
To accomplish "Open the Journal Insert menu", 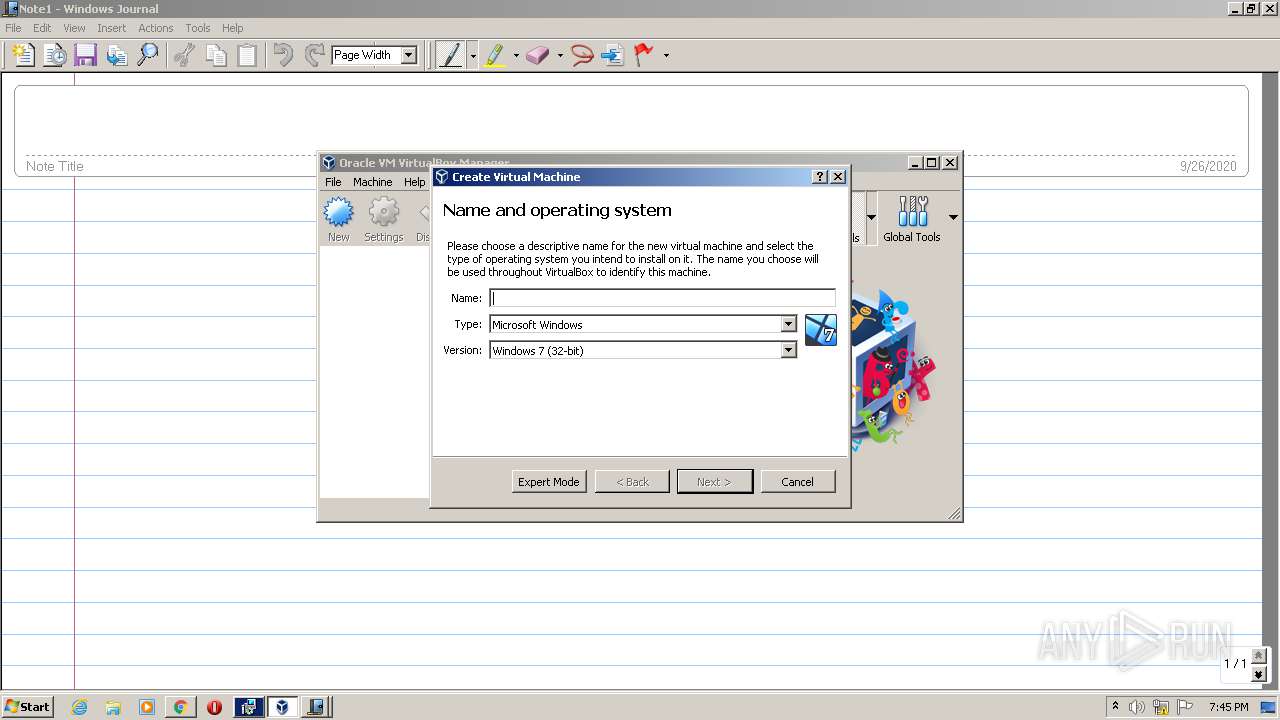I will point(111,28).
